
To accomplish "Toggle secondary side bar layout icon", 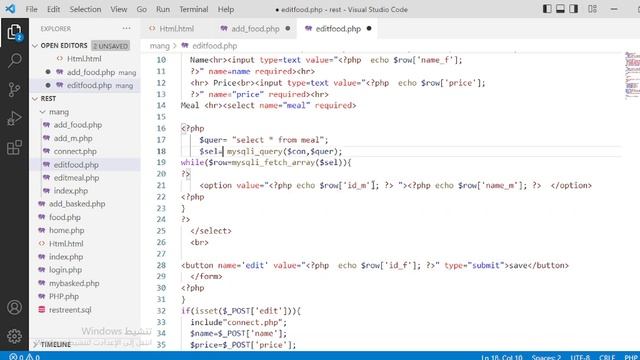I will click(573, 9).
